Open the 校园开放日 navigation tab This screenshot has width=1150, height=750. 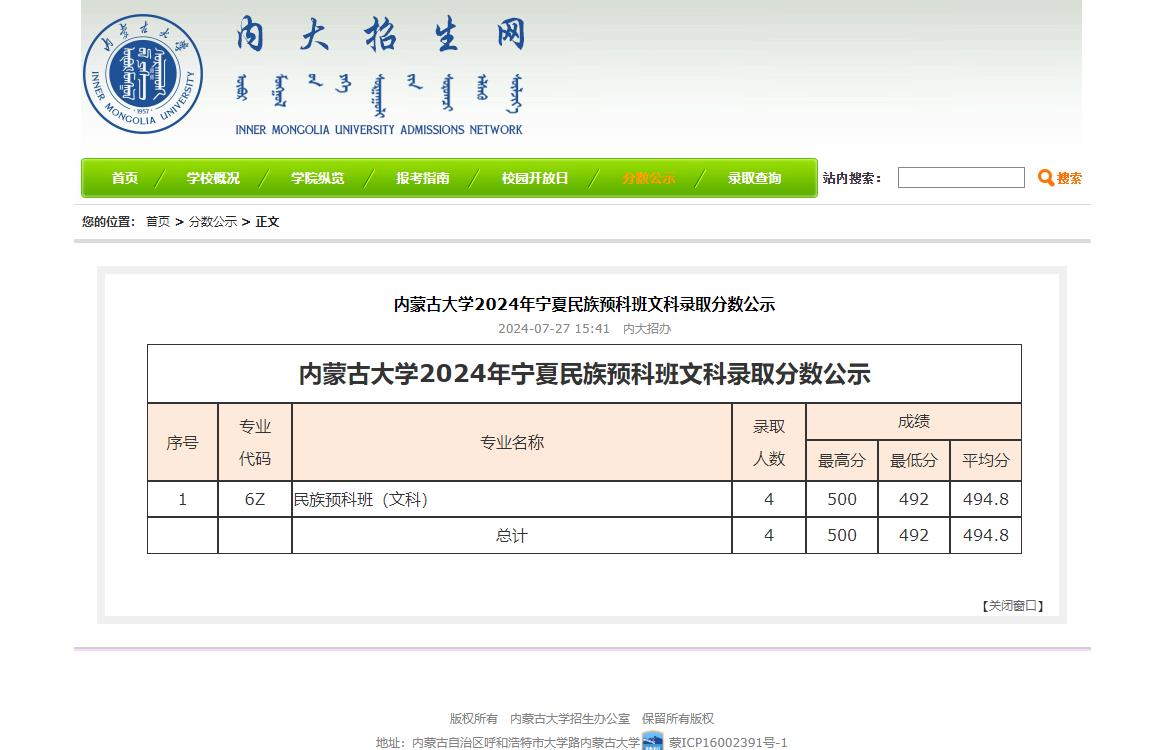click(x=535, y=178)
